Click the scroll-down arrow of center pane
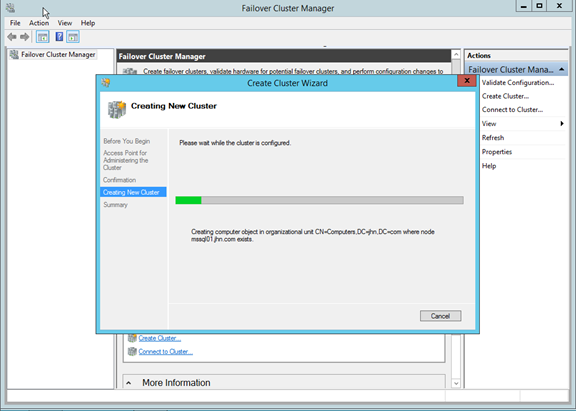The width and height of the screenshot is (576, 411). 456,383
